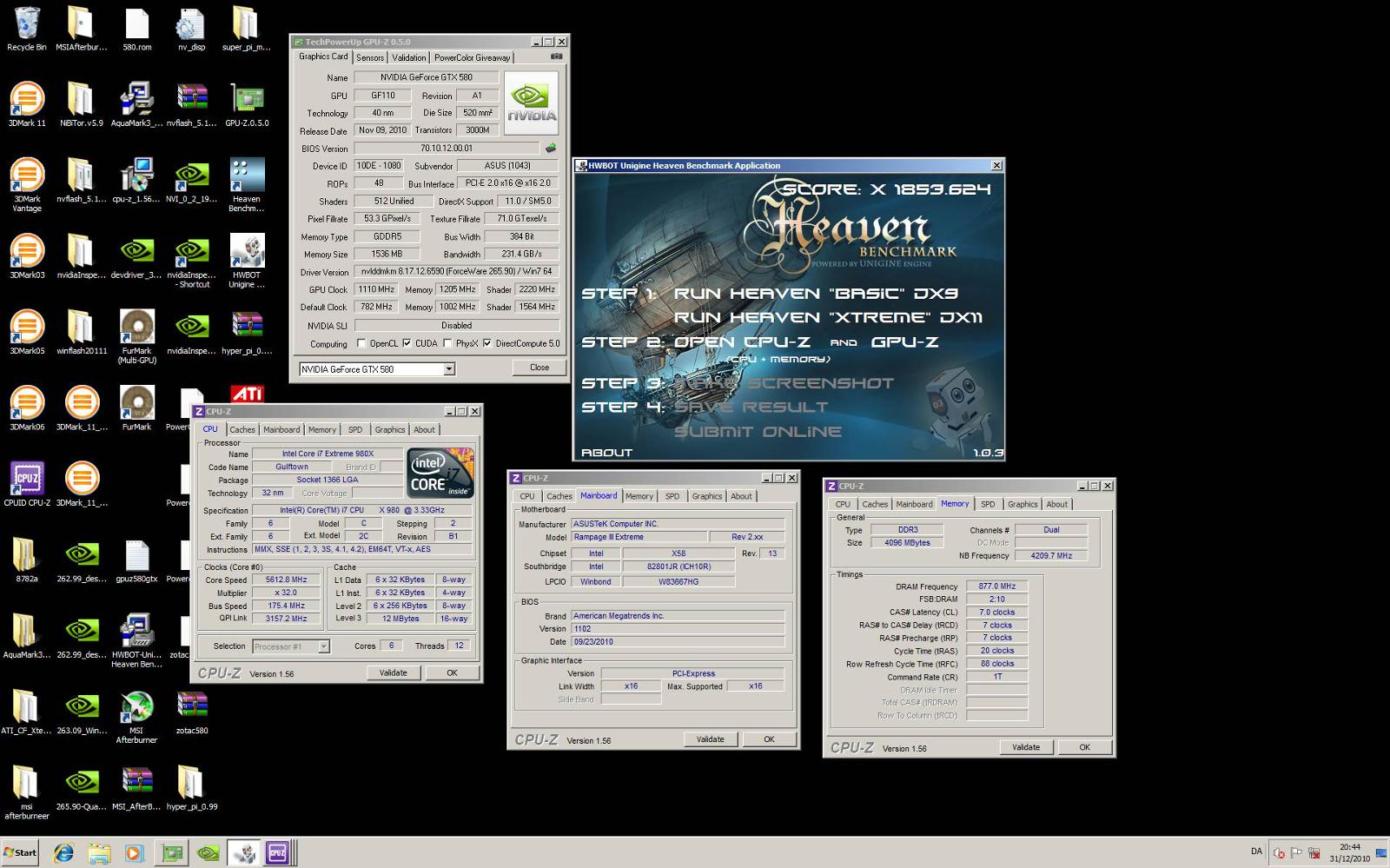Open PowerColor Giveaway tab in GPU-Z

[472, 57]
